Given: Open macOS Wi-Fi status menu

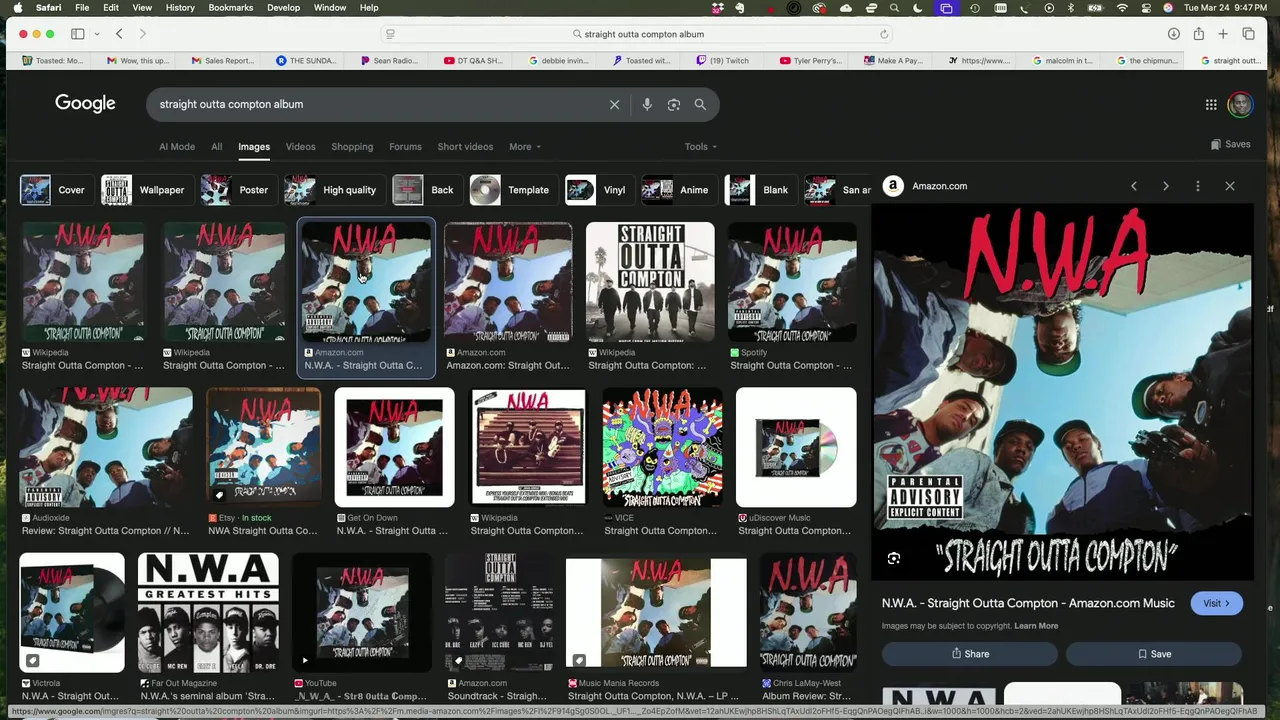Looking at the screenshot, I should pos(1122,8).
